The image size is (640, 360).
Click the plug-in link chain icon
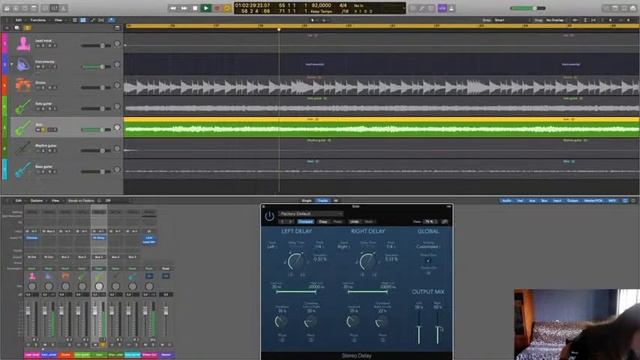tap(445, 222)
